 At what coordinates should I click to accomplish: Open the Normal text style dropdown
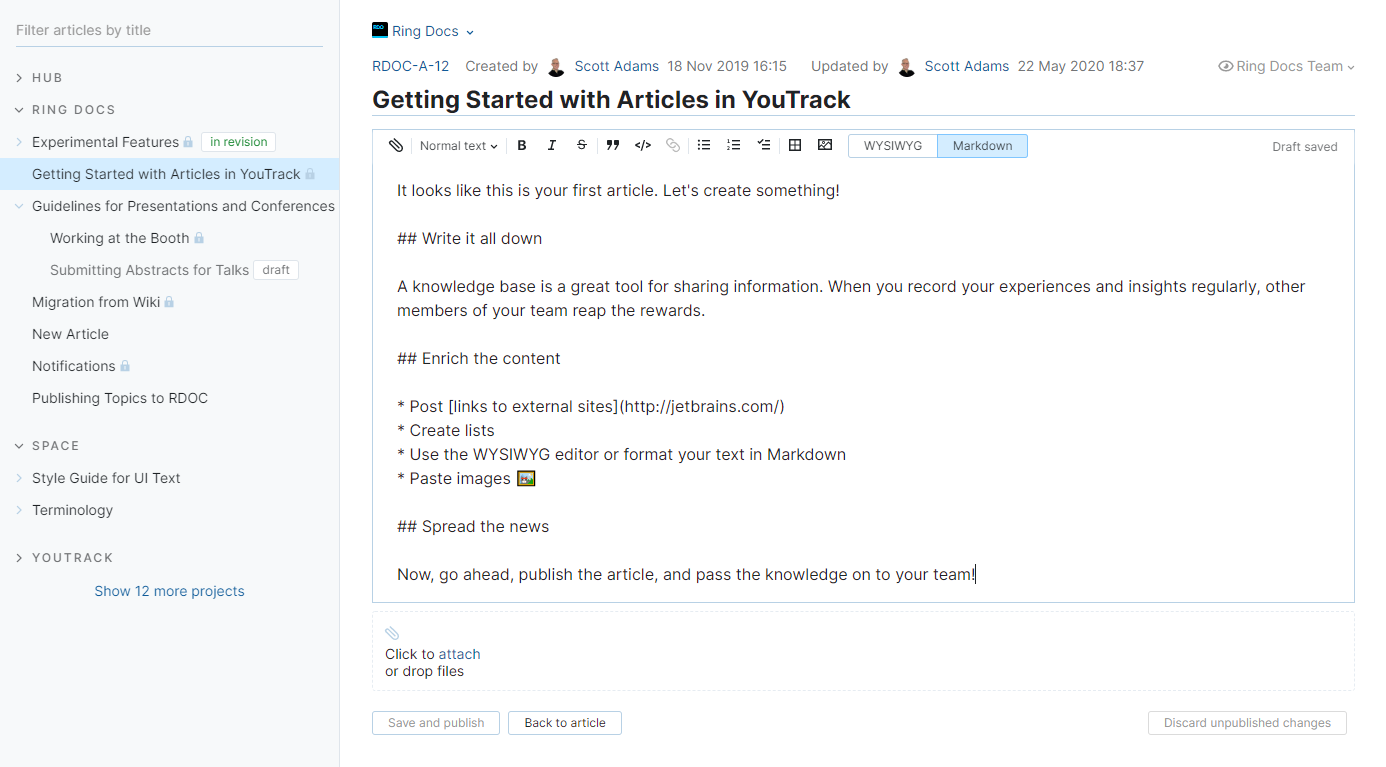point(459,146)
